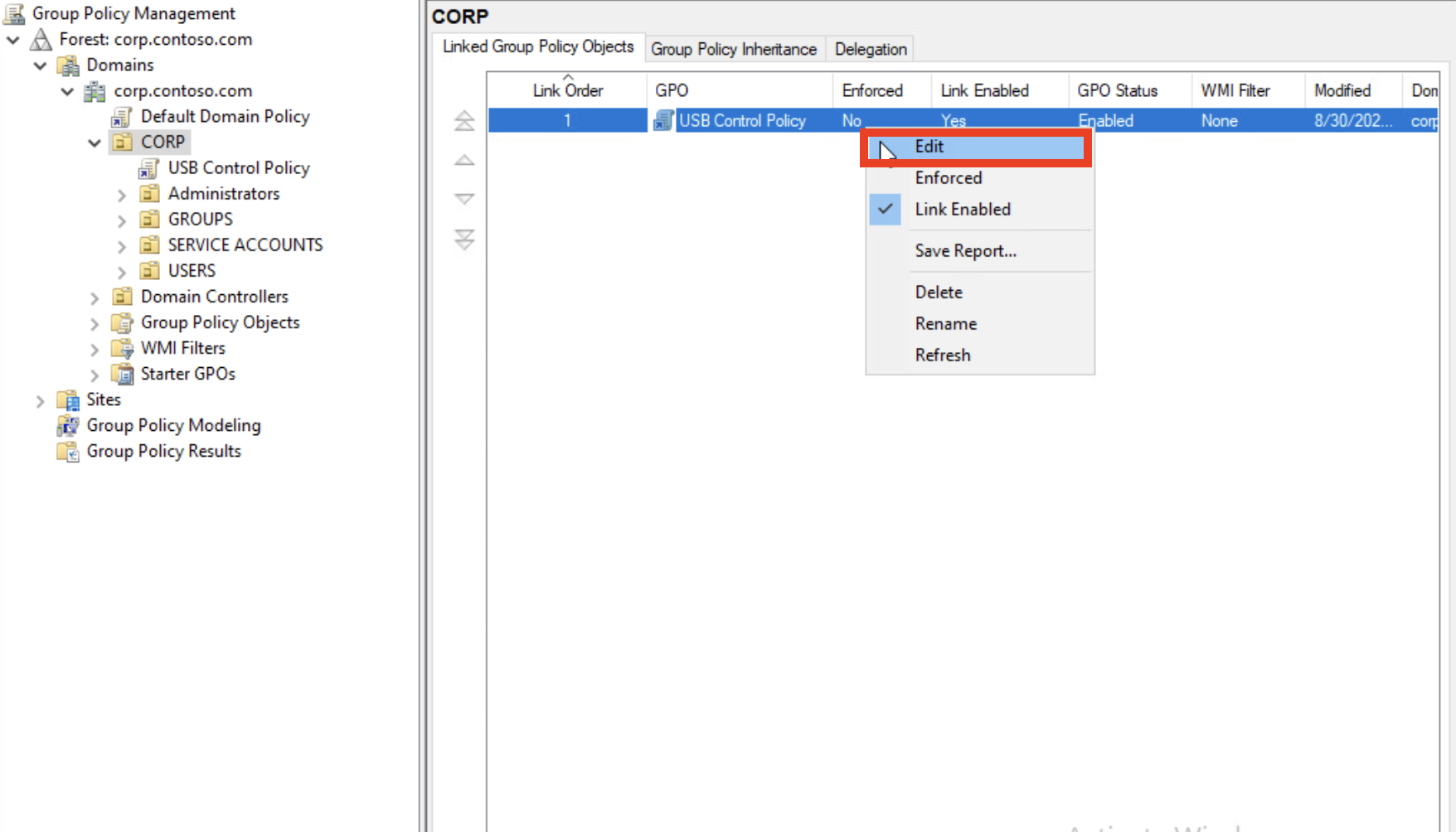Viewport: 1456px width, 832px height.
Task: Click the GPO Status cell showing Enabled
Action: [1130, 121]
